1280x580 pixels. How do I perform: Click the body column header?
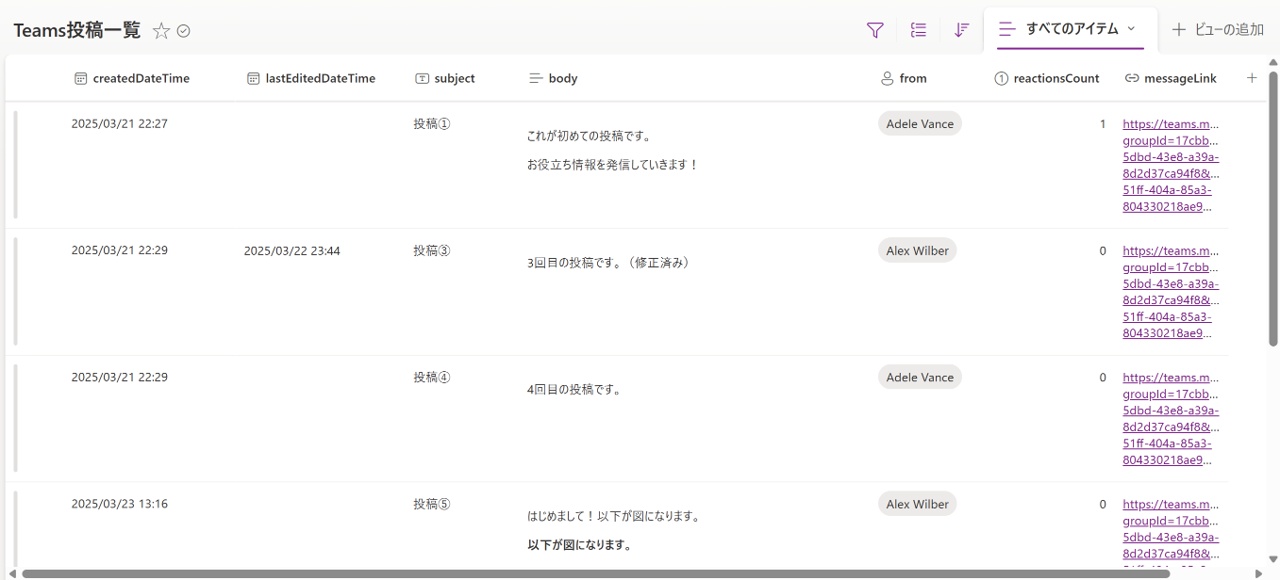562,78
